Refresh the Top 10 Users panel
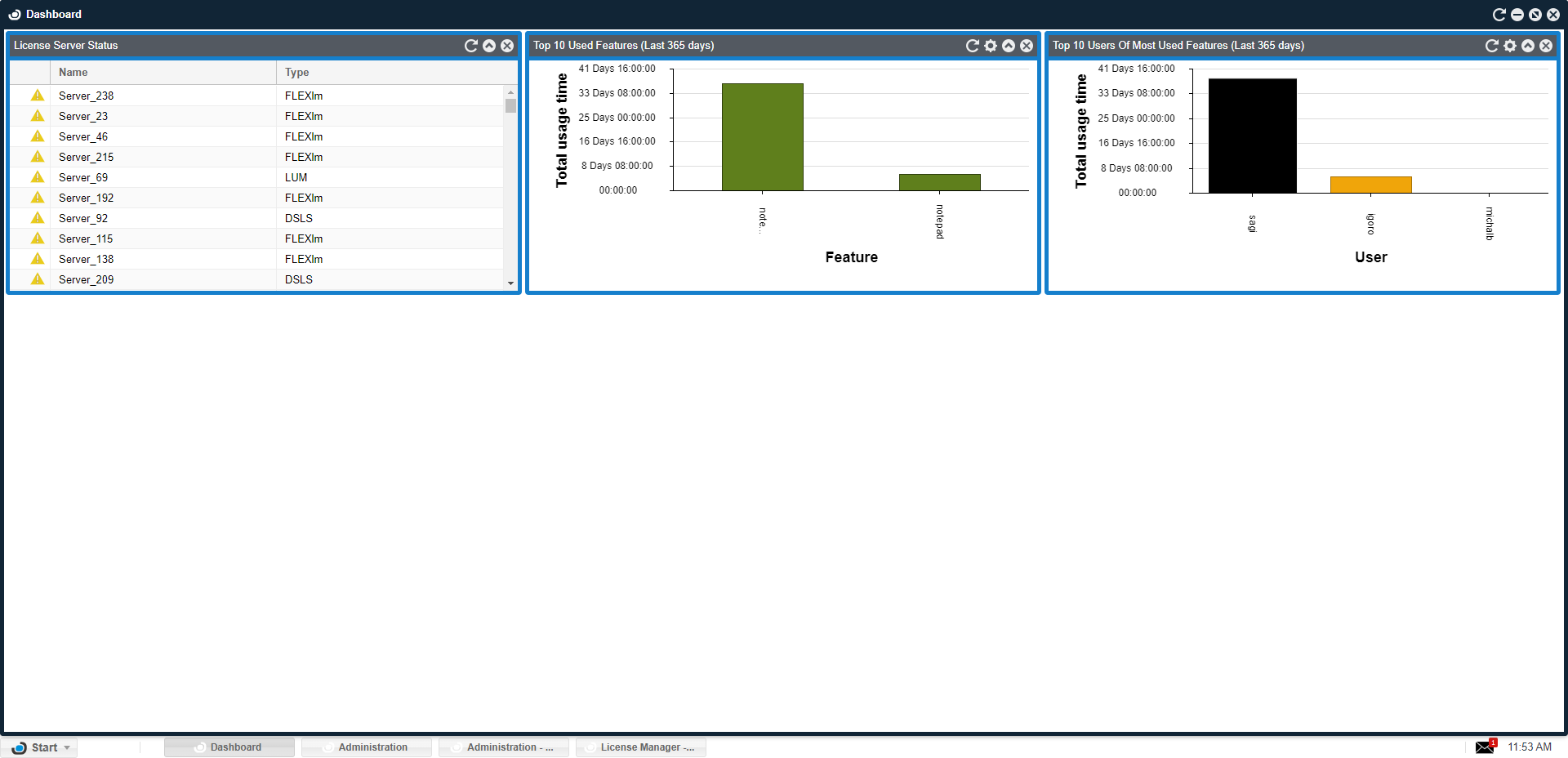The width and height of the screenshot is (1568, 758). click(x=1491, y=46)
